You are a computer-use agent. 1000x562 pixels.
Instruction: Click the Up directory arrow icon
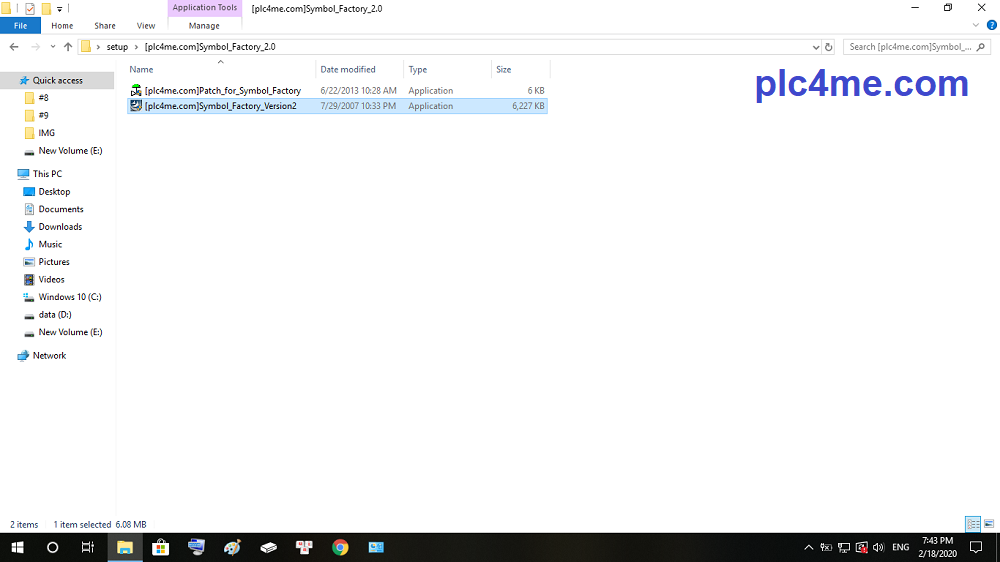pyautogui.click(x=68, y=47)
